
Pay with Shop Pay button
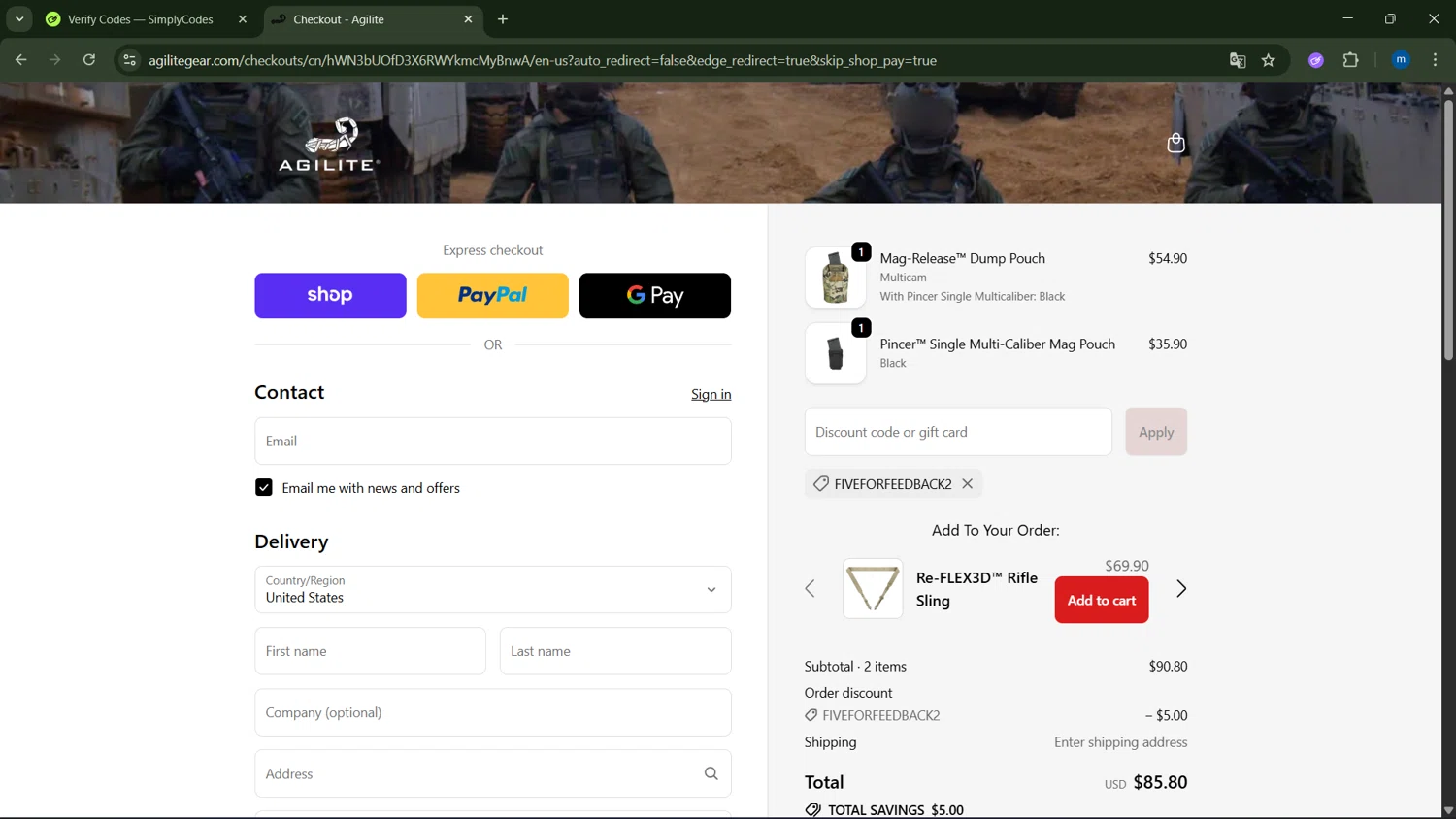(330, 295)
